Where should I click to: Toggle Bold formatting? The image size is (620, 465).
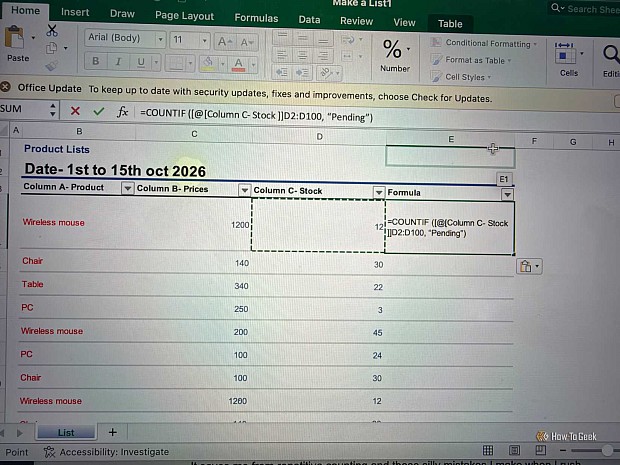pos(95,61)
